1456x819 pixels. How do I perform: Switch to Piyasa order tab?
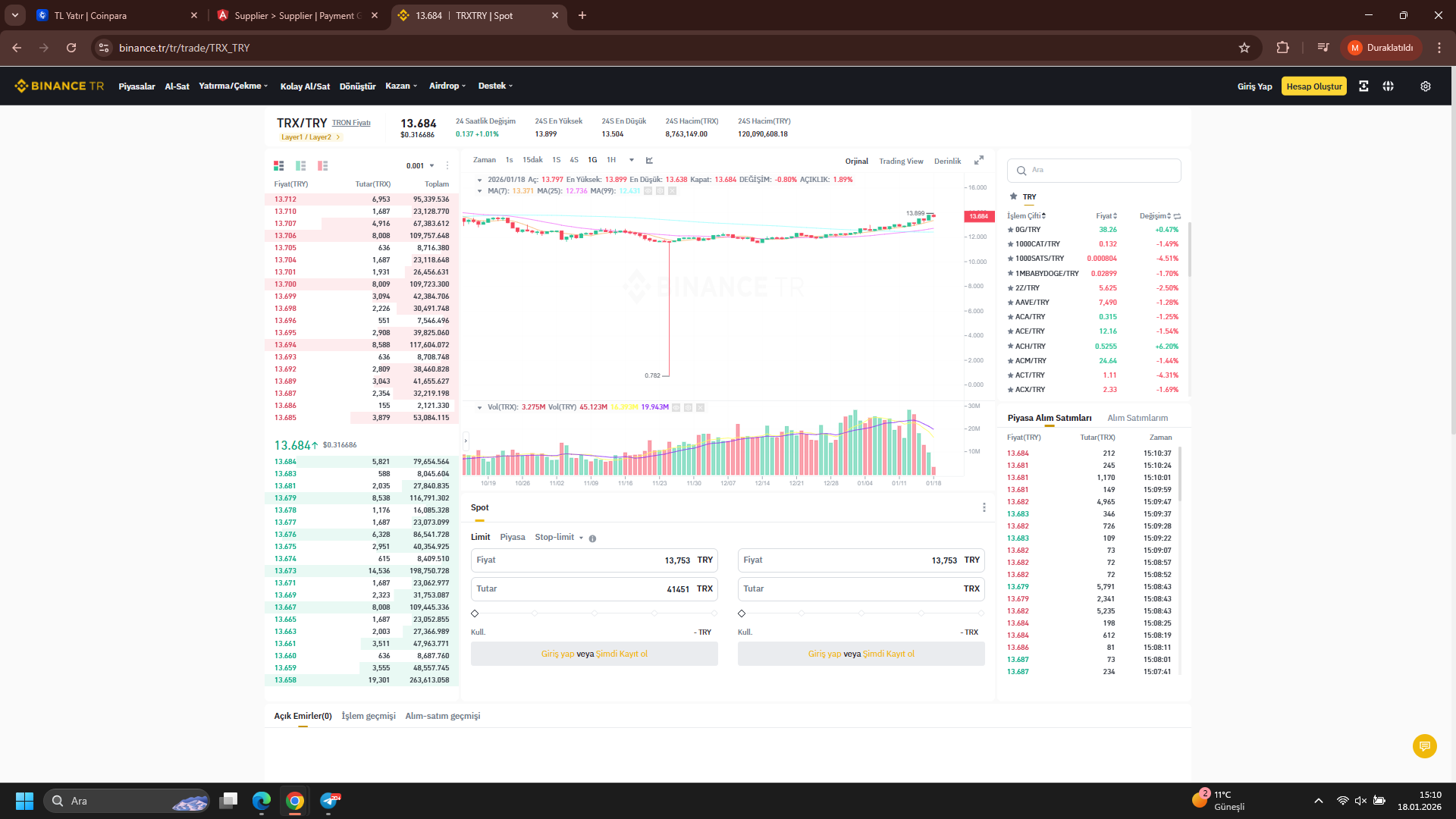point(513,538)
